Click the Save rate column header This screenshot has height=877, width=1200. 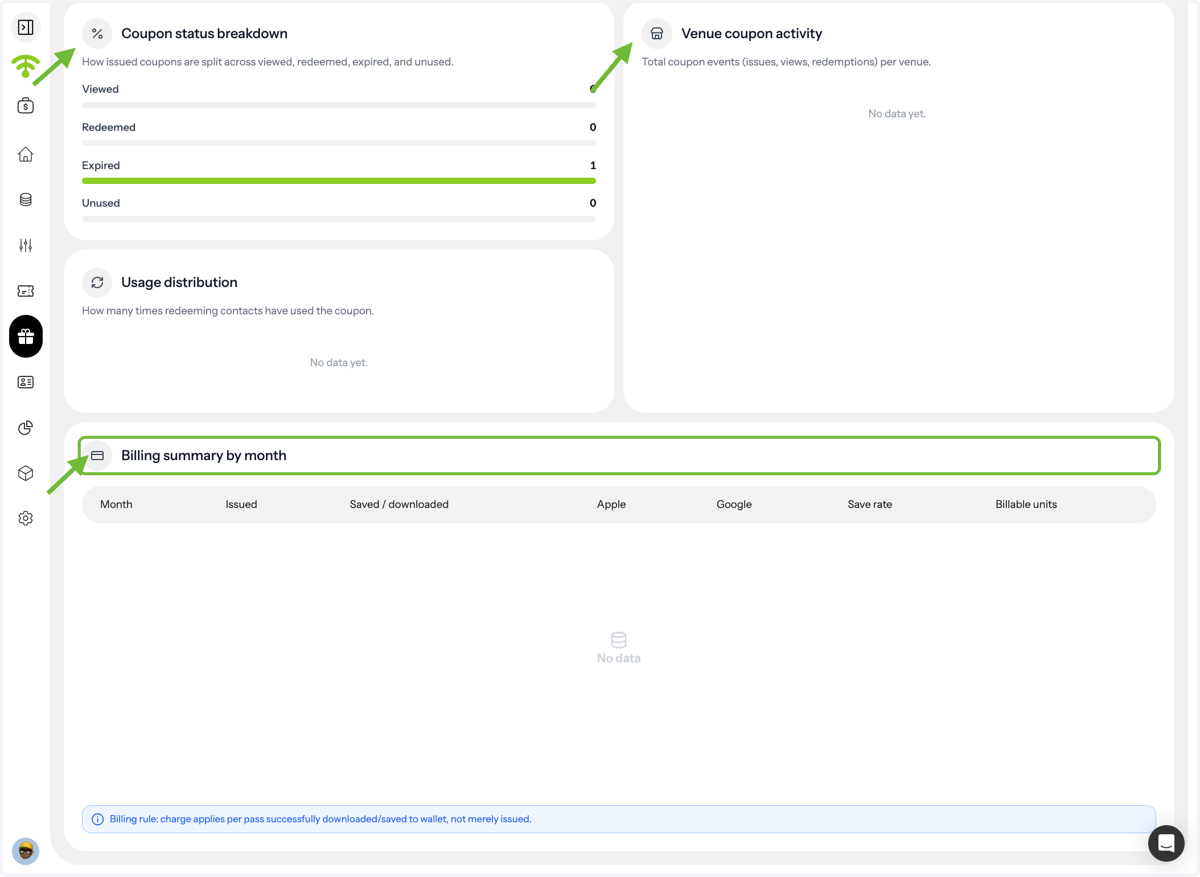click(x=870, y=504)
